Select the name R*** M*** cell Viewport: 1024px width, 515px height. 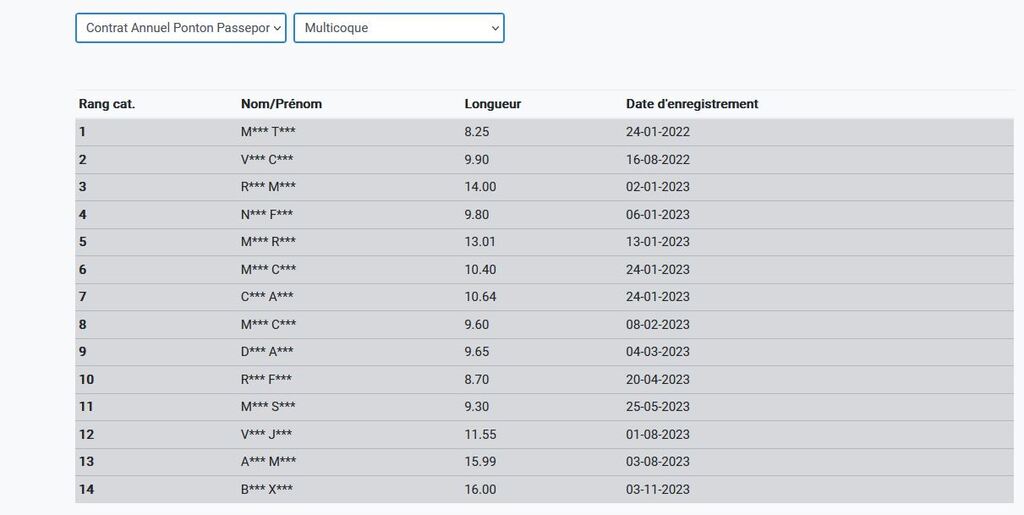click(x=268, y=187)
